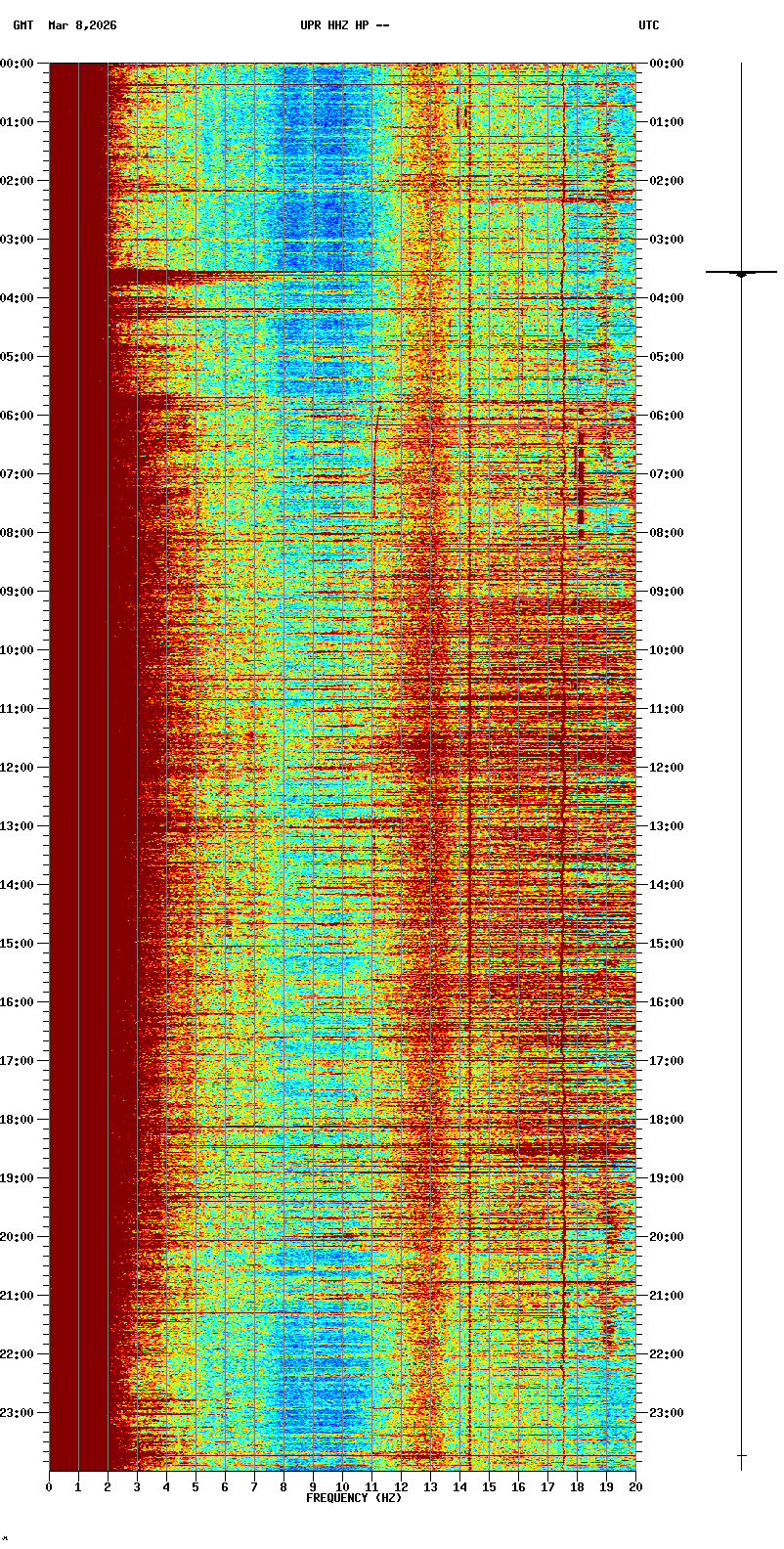The height and width of the screenshot is (1549, 784).
Task: Select the 03:00 label on left time axis
Action: coord(18,240)
